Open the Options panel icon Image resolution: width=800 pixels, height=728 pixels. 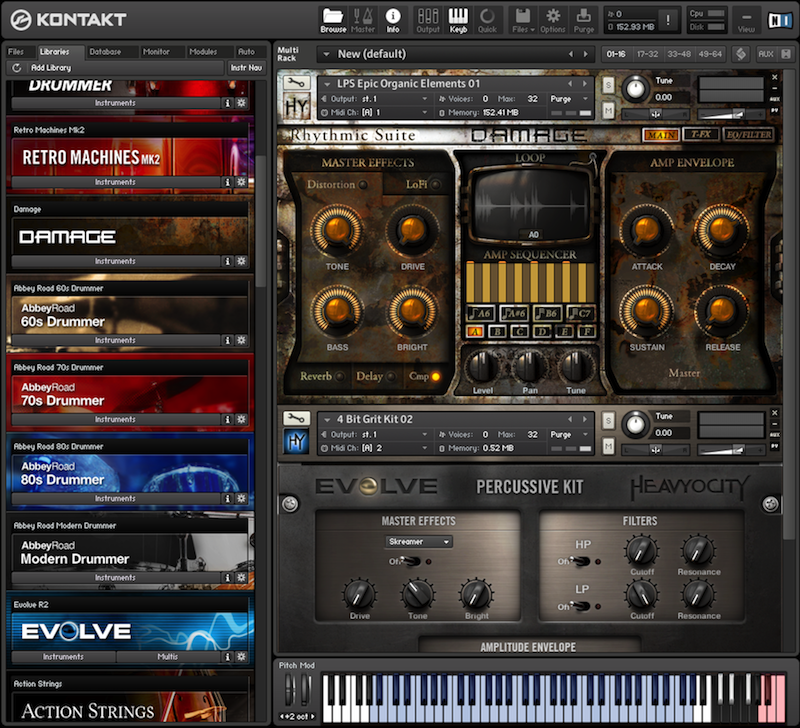[x=553, y=18]
